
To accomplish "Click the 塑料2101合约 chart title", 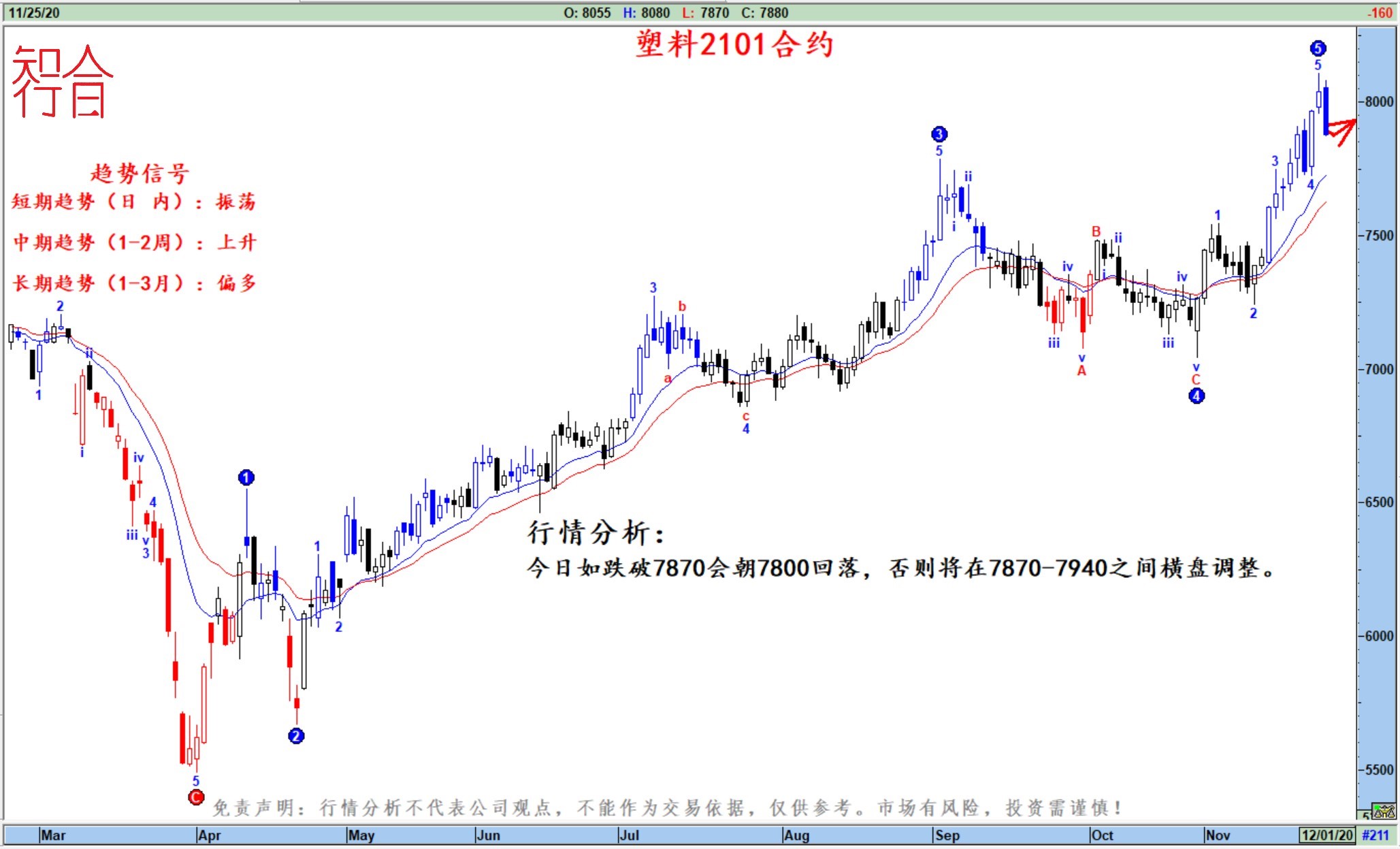I will [x=734, y=45].
